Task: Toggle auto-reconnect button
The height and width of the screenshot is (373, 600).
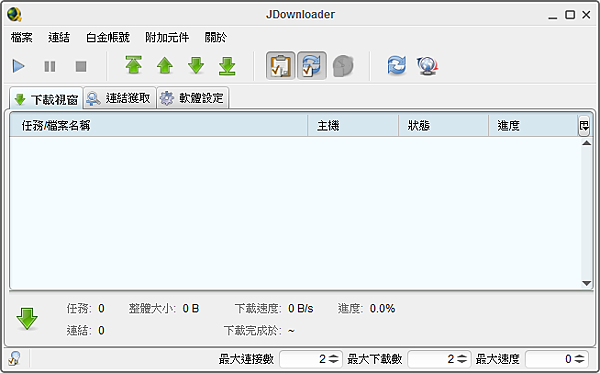Action: coord(312,65)
